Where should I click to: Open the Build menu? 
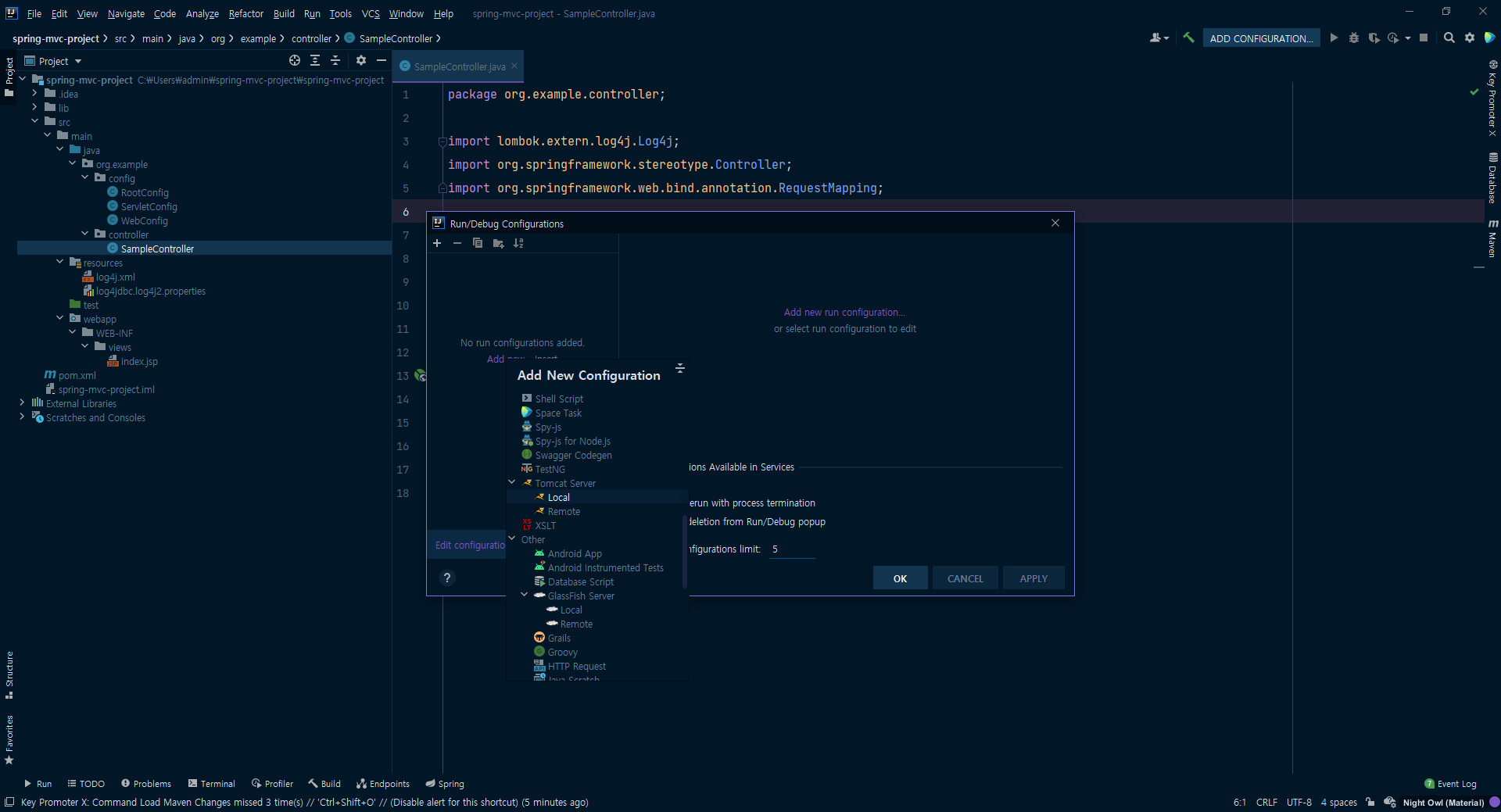[x=284, y=13]
